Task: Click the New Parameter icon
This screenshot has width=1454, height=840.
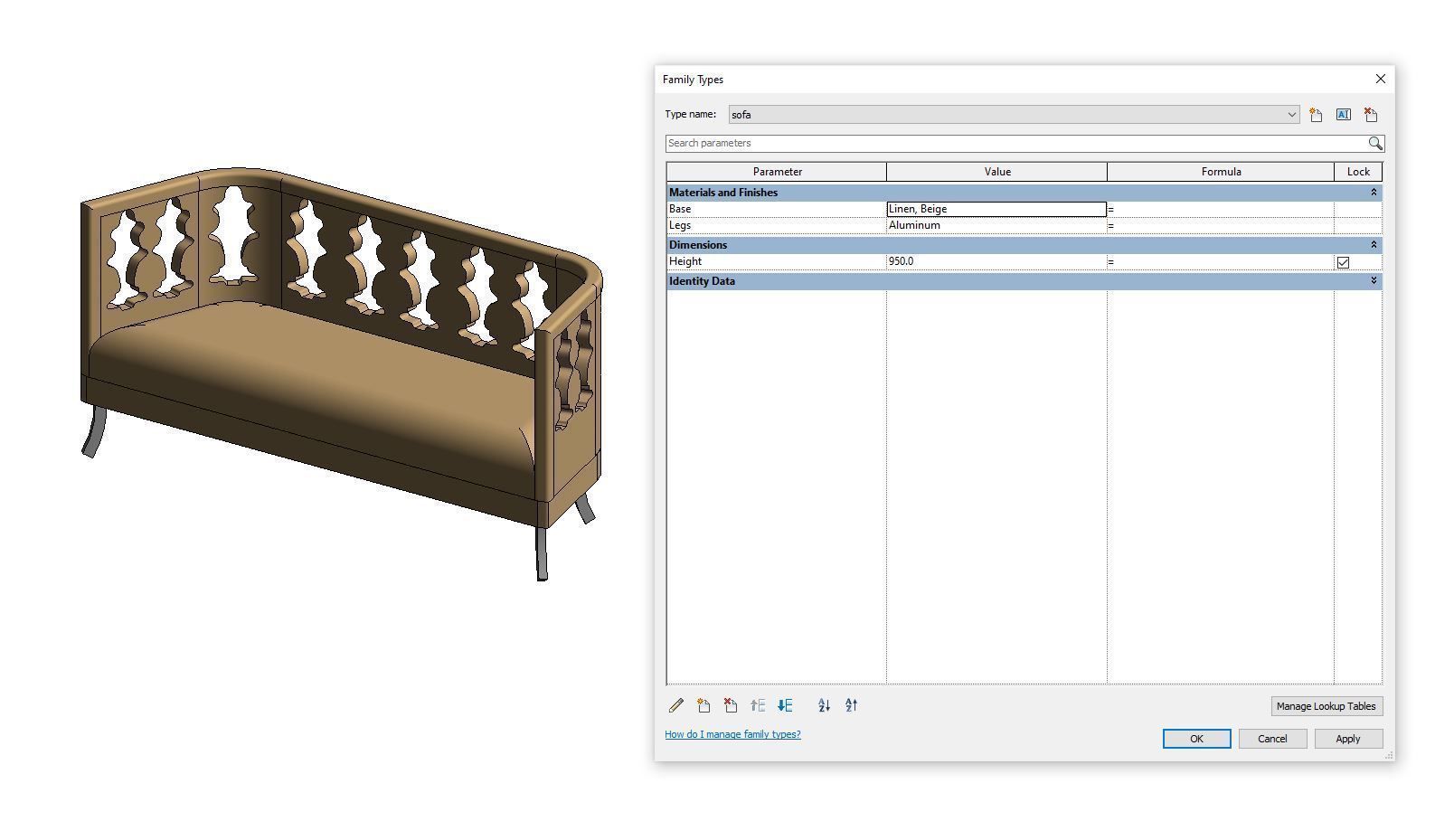Action: pos(703,705)
